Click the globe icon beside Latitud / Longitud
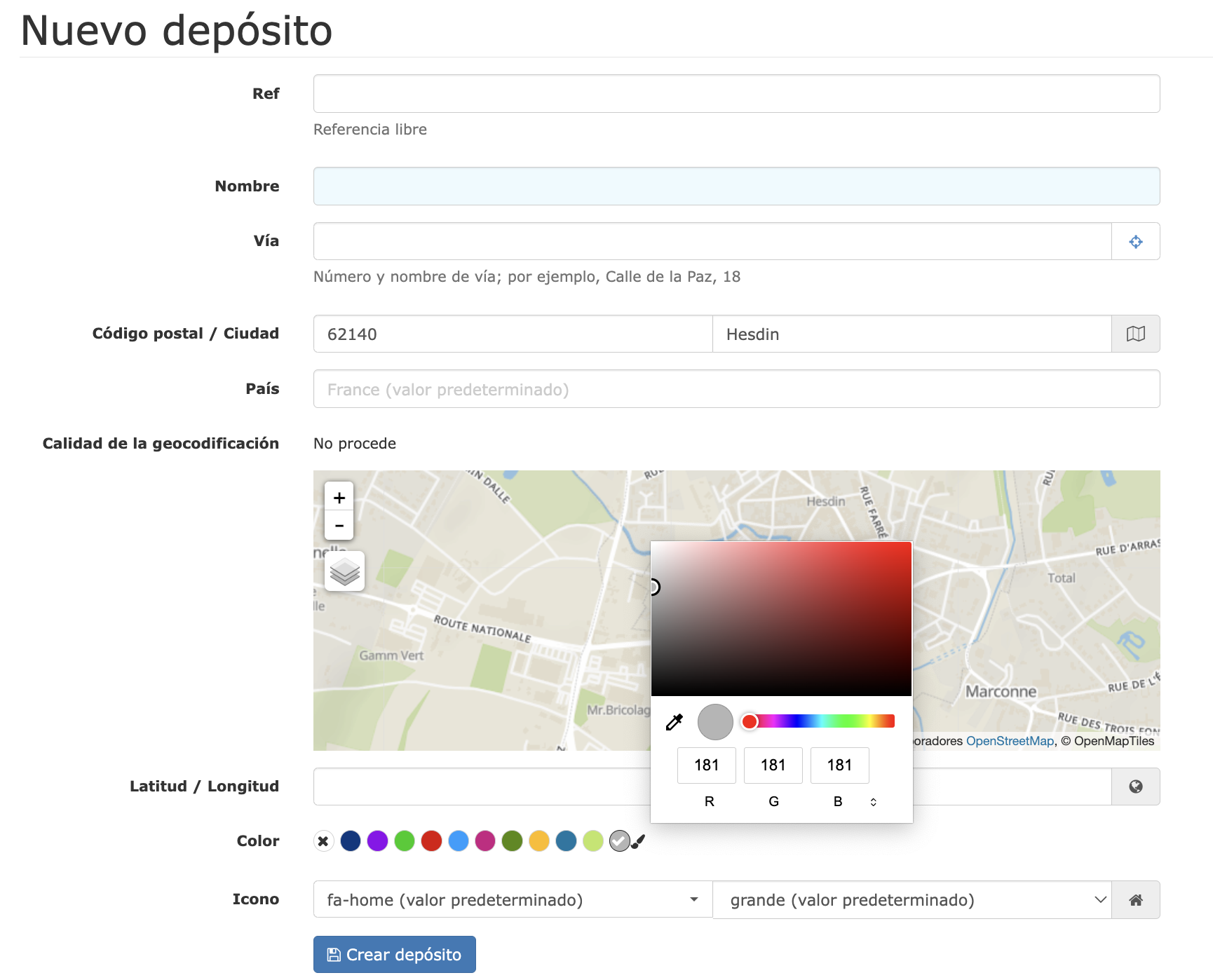Image resolution: width=1213 pixels, height=980 pixels. click(x=1135, y=787)
